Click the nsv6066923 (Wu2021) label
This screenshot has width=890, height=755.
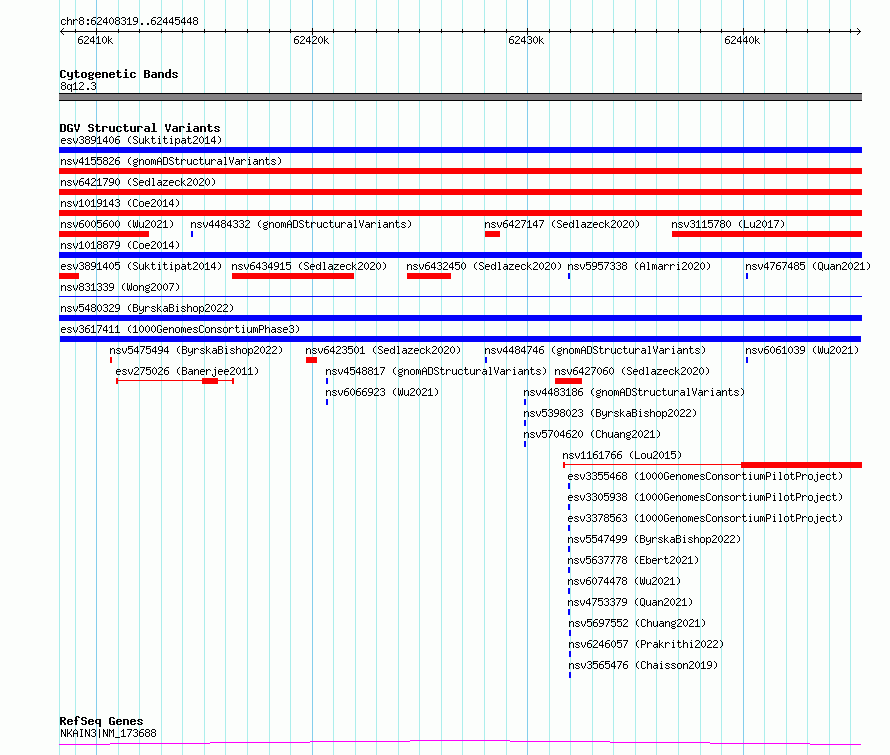[x=382, y=392]
